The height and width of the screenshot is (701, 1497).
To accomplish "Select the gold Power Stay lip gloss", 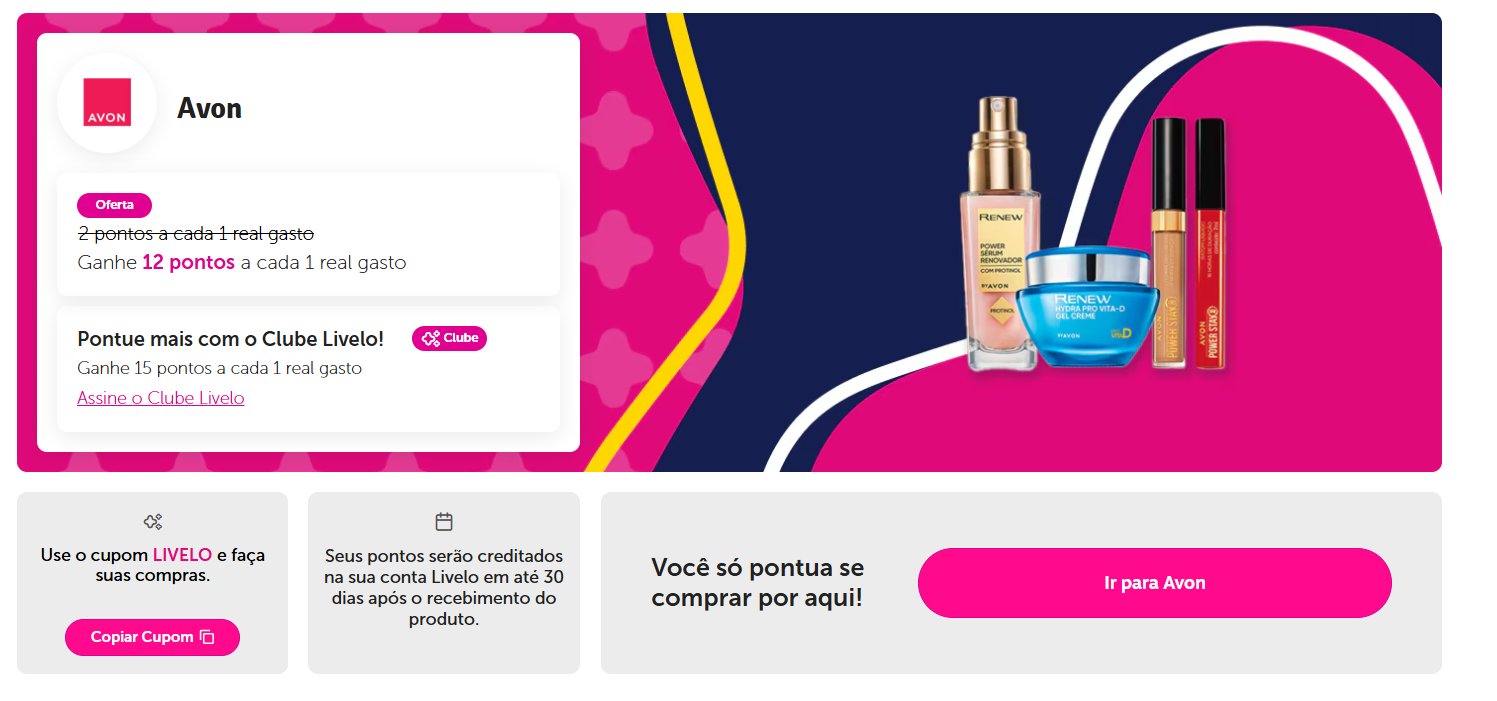I will tap(1168, 243).
